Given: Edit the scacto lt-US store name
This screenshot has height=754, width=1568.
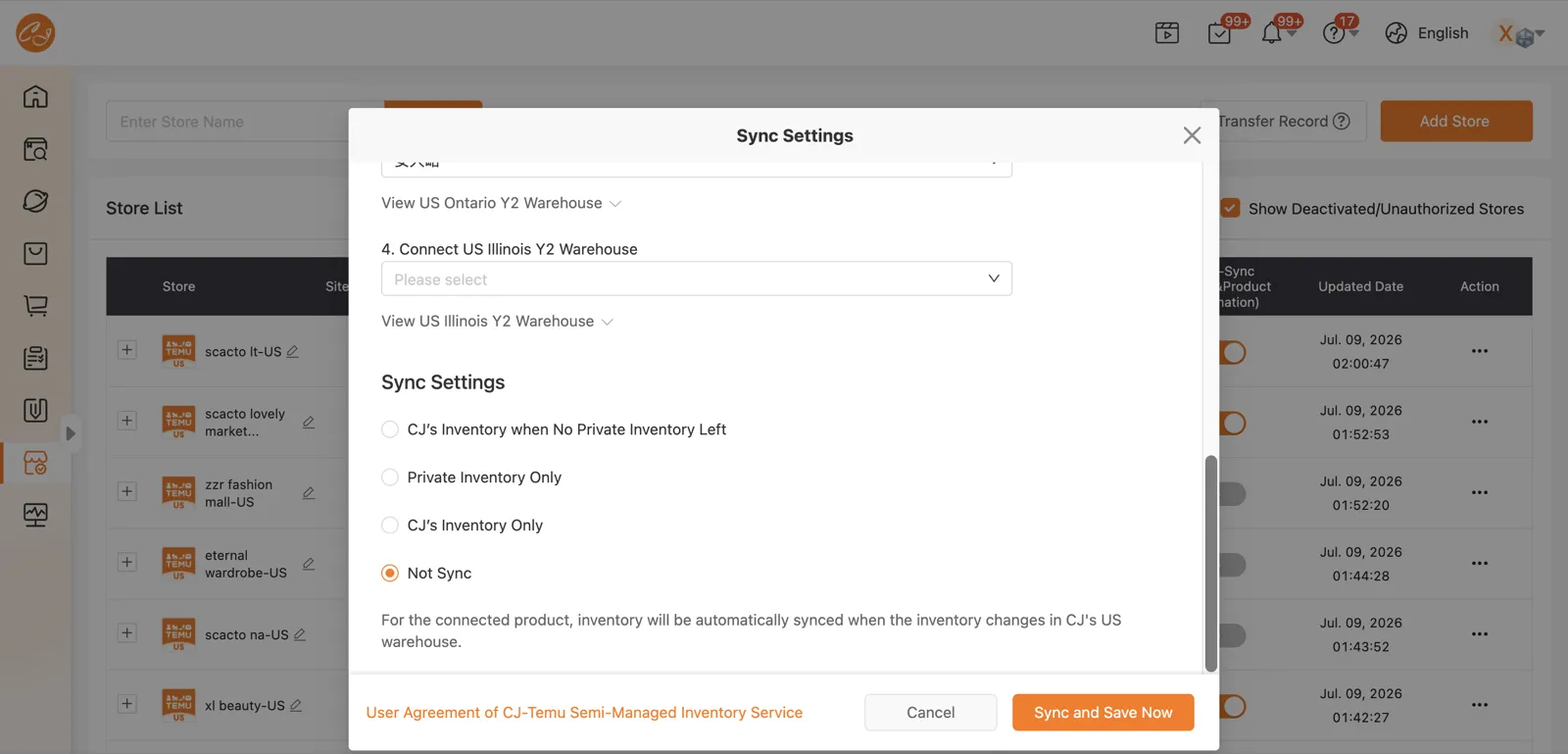Looking at the screenshot, I should [x=293, y=351].
